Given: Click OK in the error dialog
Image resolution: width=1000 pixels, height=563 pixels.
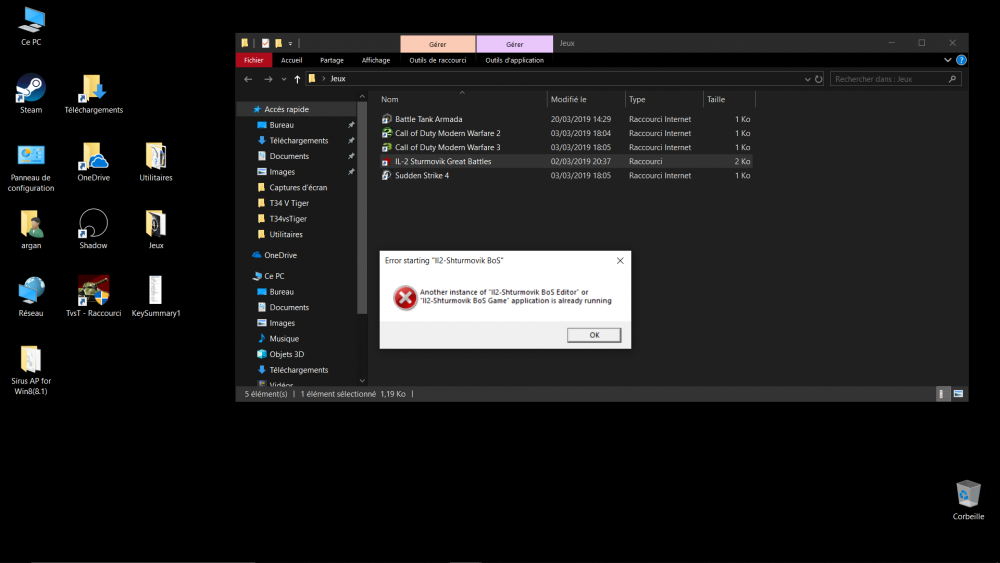Looking at the screenshot, I should pyautogui.click(x=594, y=335).
